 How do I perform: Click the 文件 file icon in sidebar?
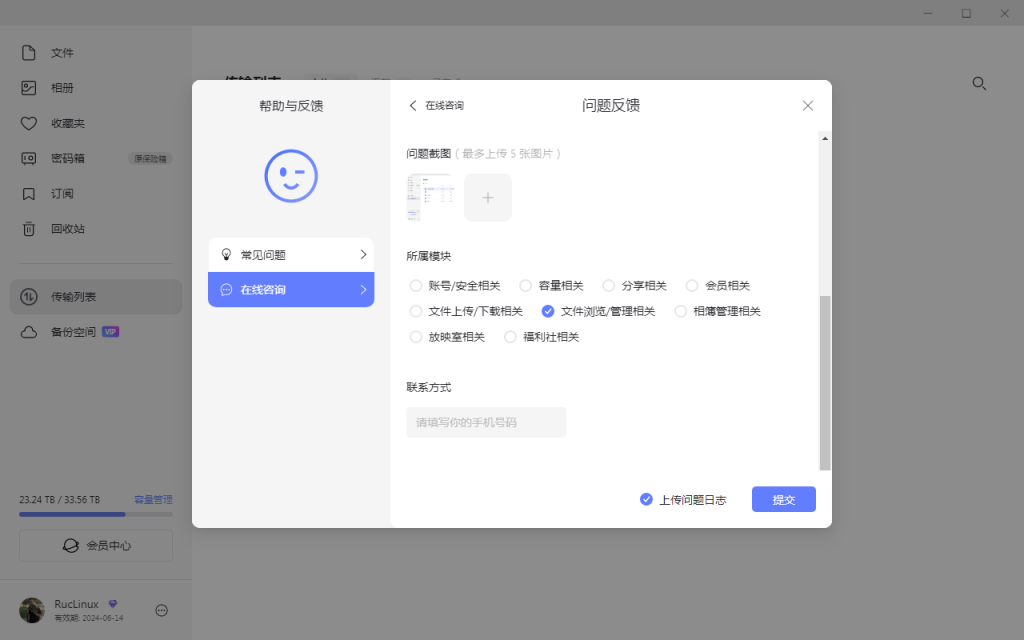pyautogui.click(x=29, y=53)
